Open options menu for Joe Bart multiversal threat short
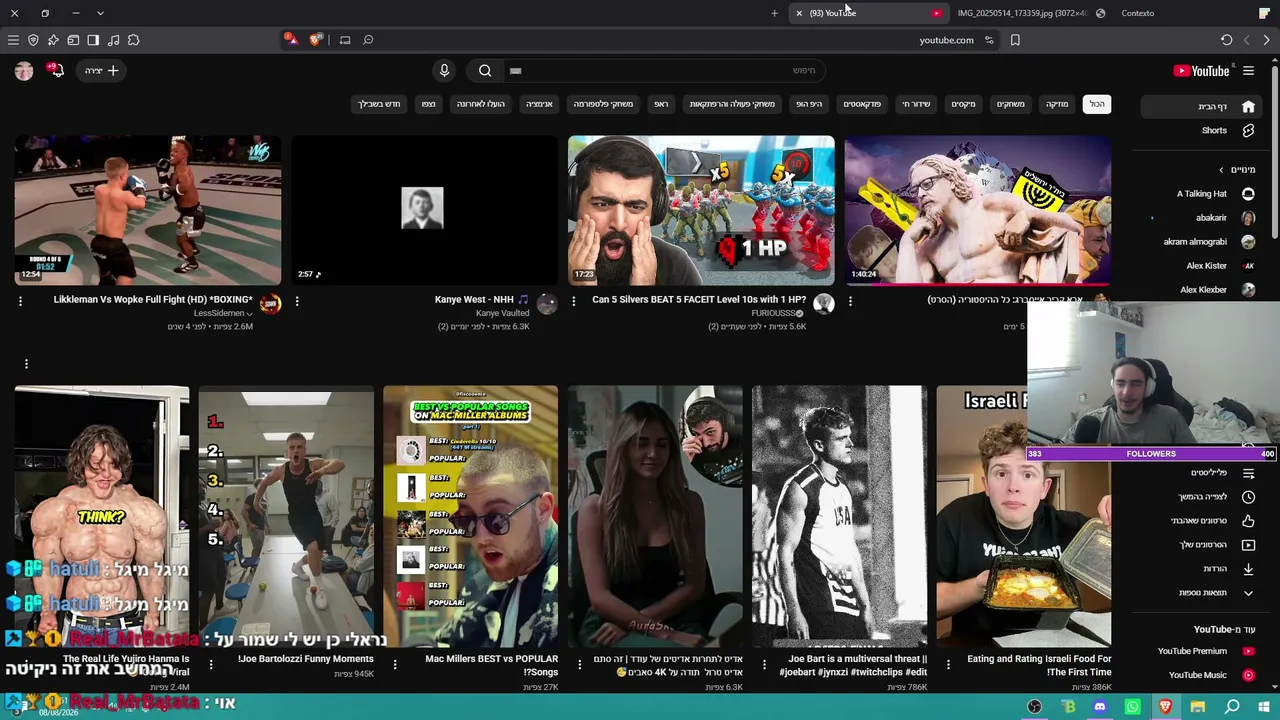The image size is (1280, 720). click(764, 664)
